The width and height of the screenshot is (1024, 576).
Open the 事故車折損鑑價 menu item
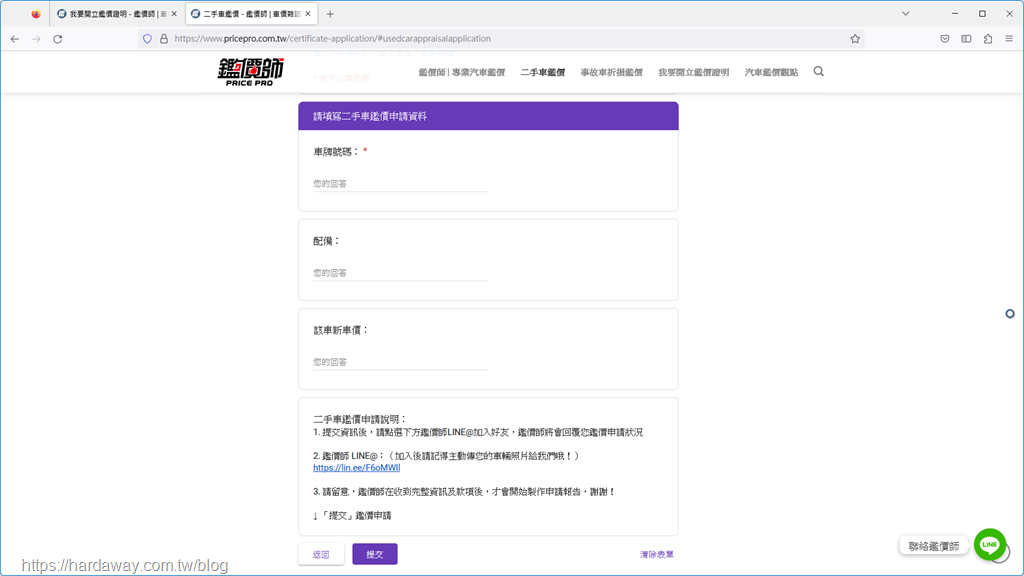611,73
